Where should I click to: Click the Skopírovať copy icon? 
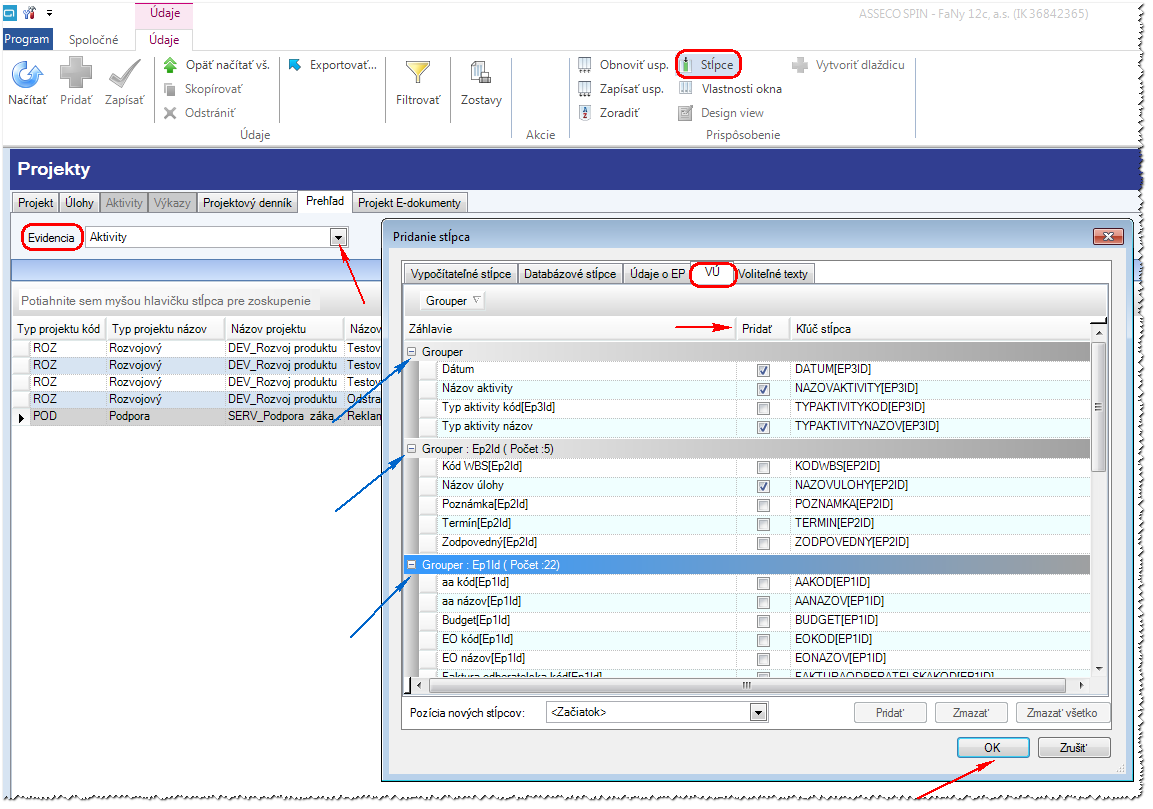click(170, 89)
